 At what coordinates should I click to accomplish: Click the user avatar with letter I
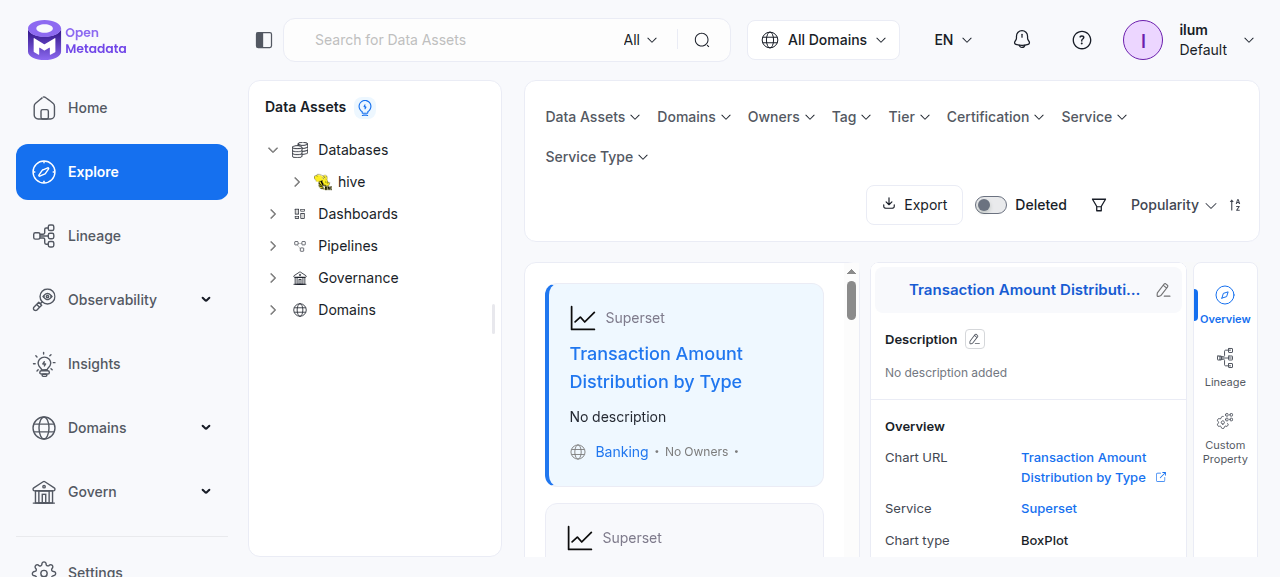[1143, 40]
